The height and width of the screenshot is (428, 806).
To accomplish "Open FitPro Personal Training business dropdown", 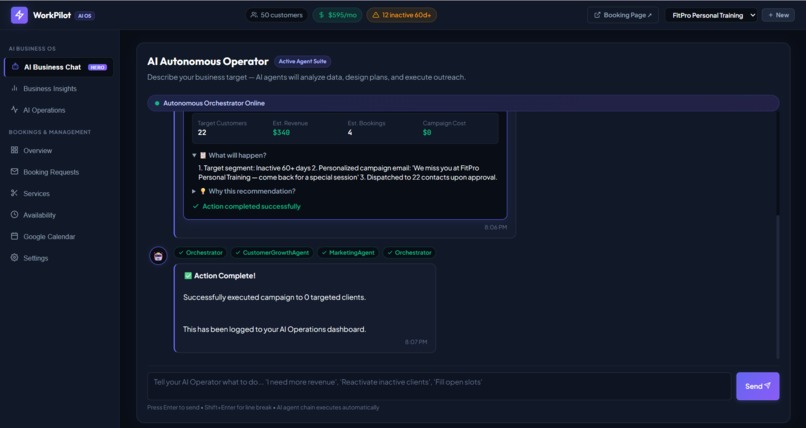I will [711, 15].
